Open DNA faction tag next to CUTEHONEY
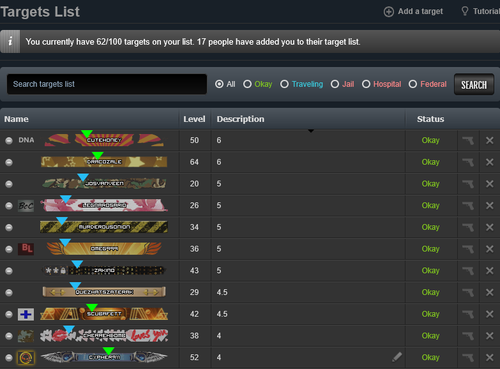The width and height of the screenshot is (500, 369). pyautogui.click(x=26, y=140)
